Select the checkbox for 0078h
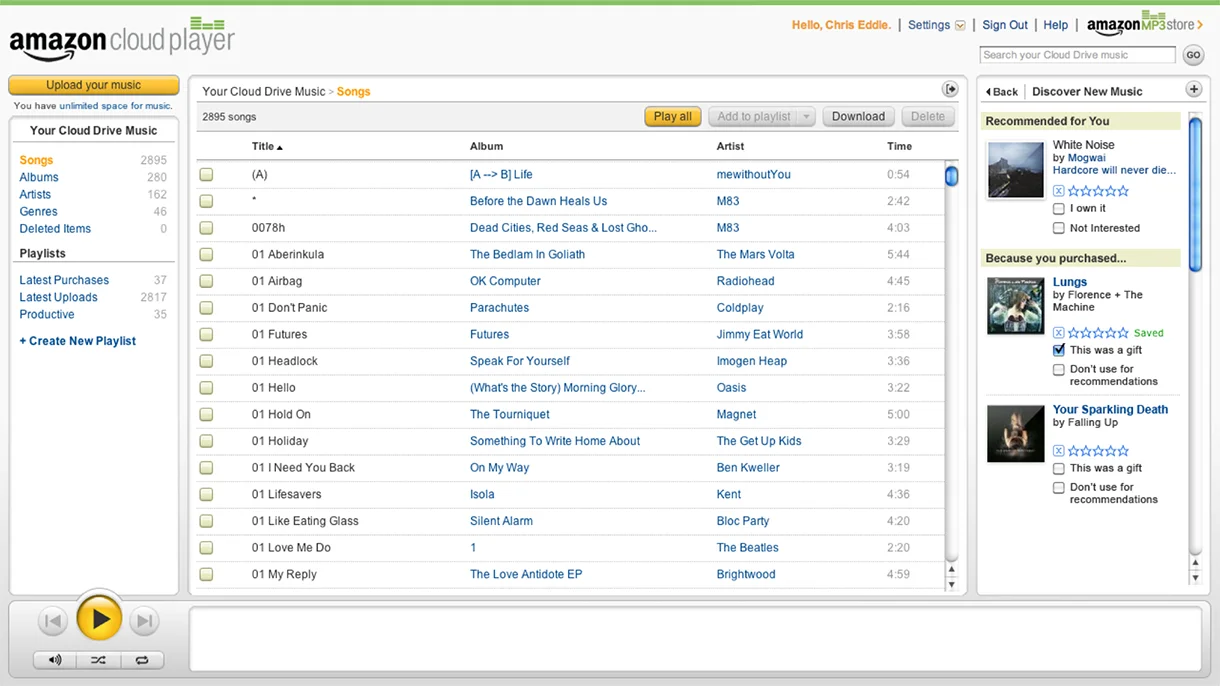 point(206,228)
